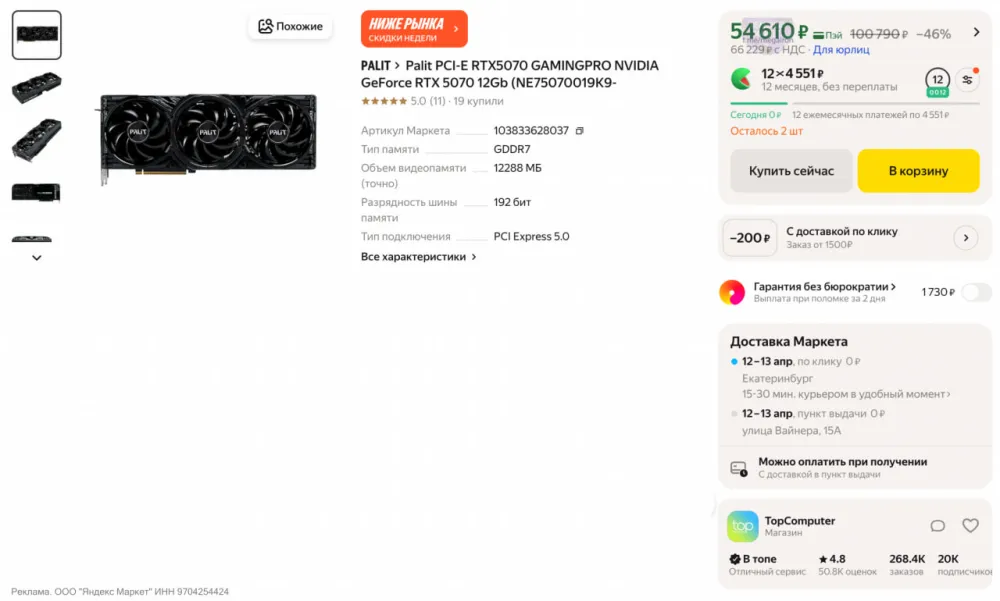1000x601 pixels.
Task: Open the Для юрлиц link
Action: [841, 49]
